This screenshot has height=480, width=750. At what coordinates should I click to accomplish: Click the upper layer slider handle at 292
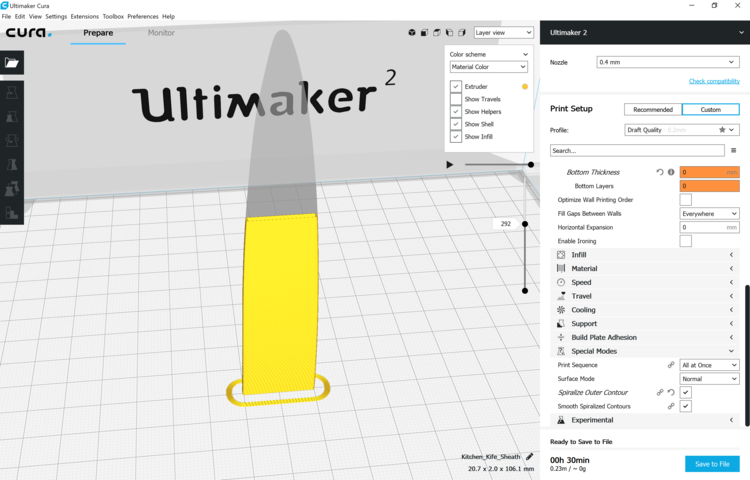point(525,224)
